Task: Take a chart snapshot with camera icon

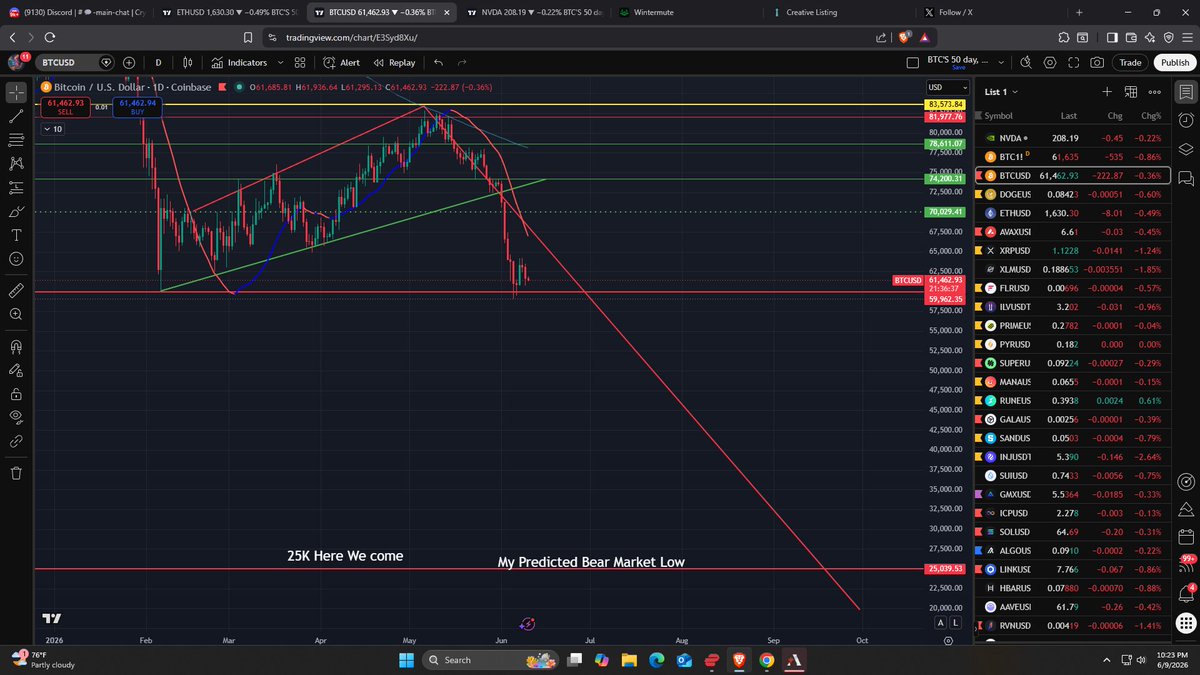Action: pyautogui.click(x=1098, y=62)
